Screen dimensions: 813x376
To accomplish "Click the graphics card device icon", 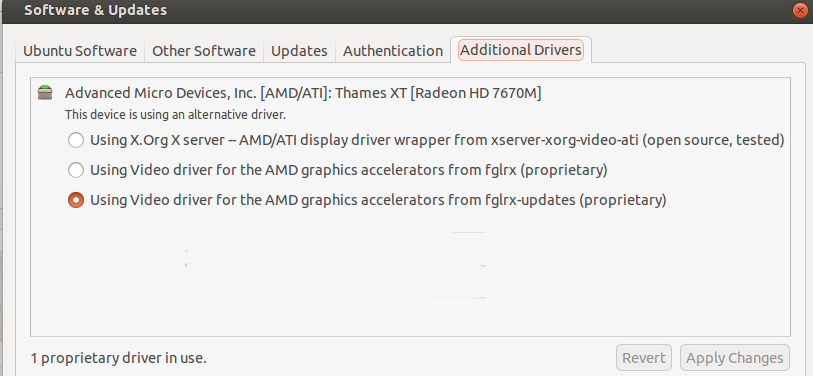I will 46,93.
